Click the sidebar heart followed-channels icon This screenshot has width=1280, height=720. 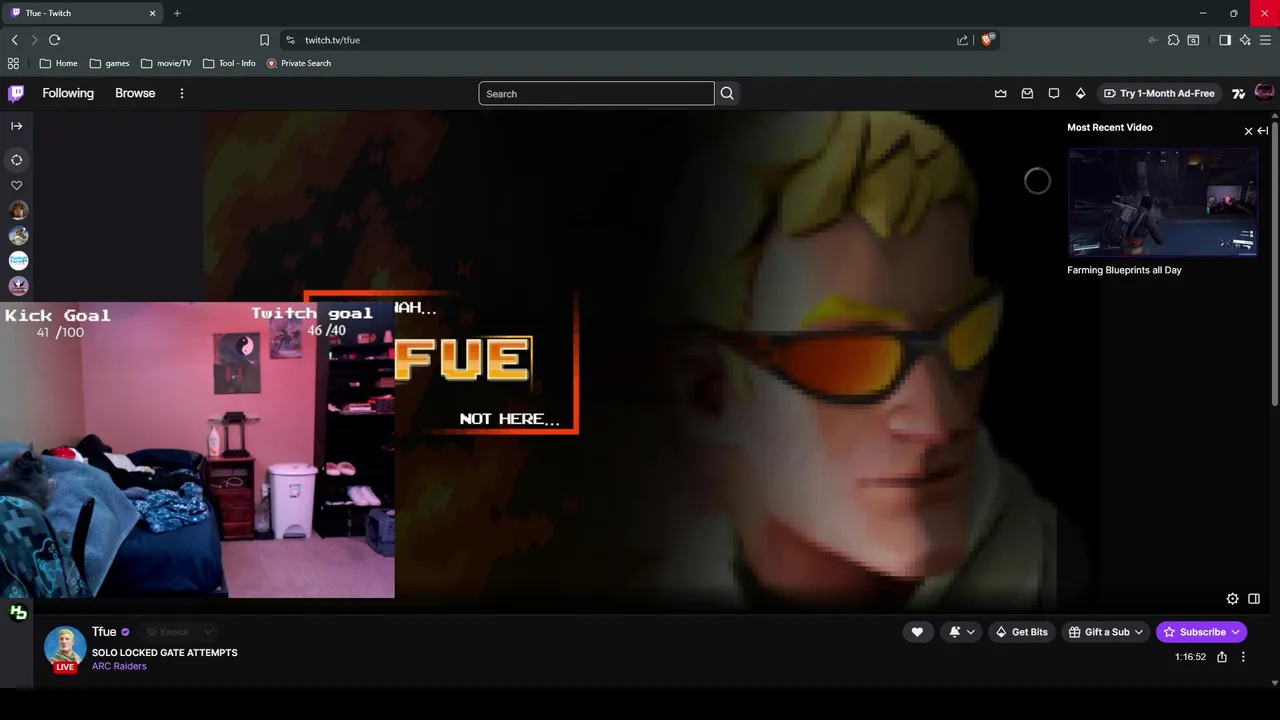coord(16,185)
